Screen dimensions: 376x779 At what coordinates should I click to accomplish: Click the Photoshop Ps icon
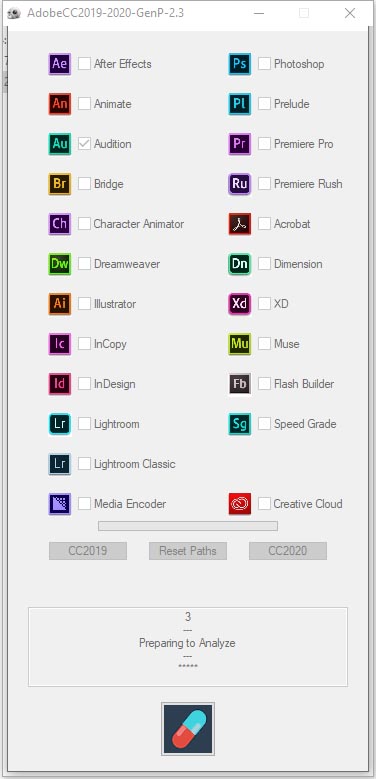(x=240, y=64)
